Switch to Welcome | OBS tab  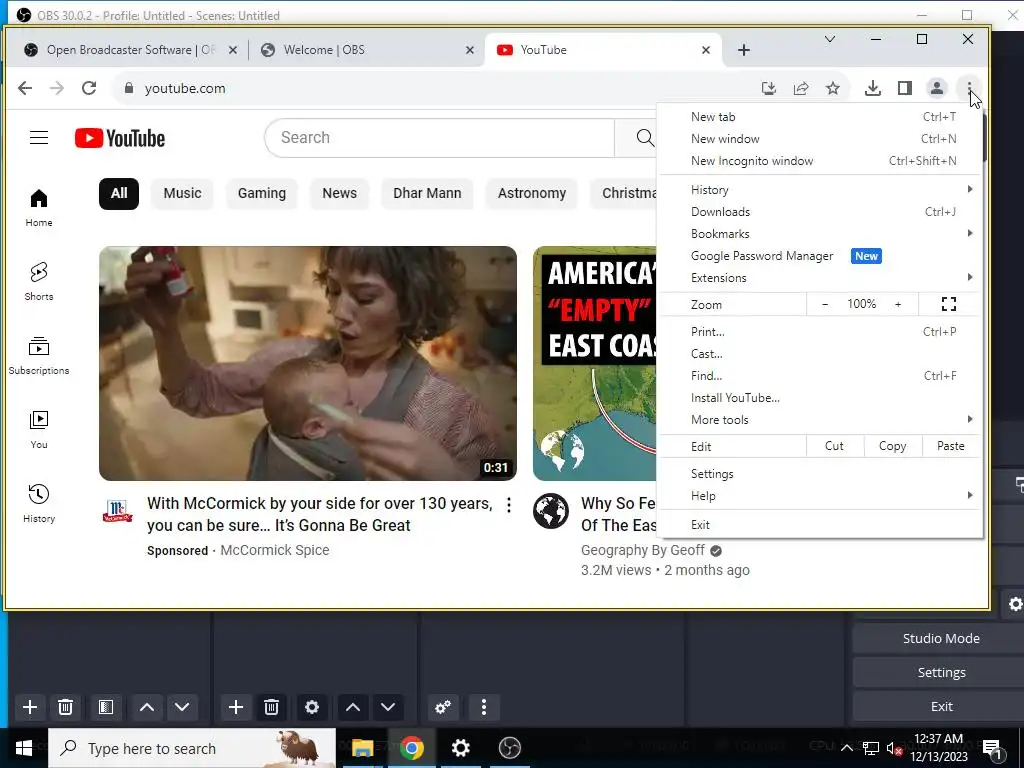(x=366, y=50)
